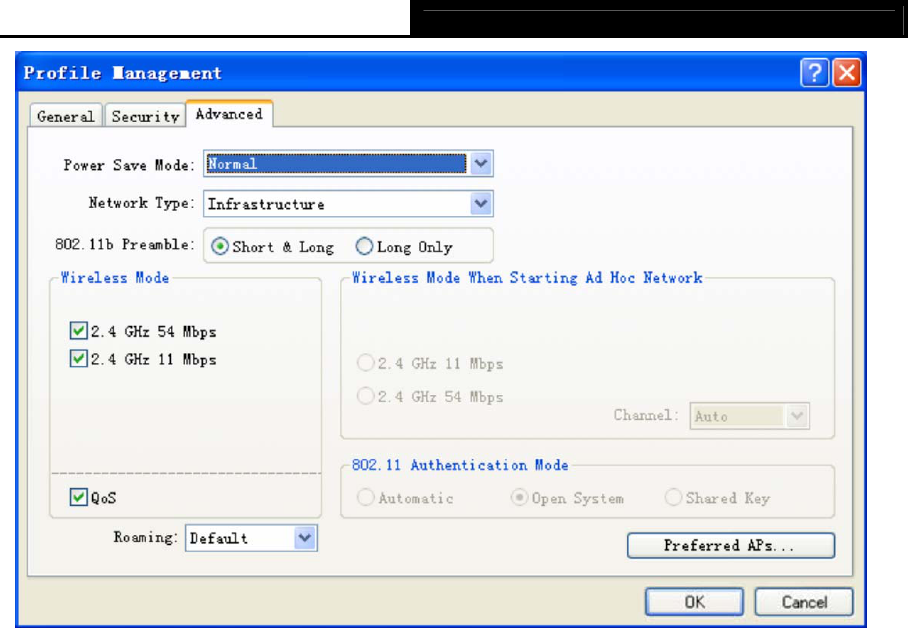Toggle 2.4 GHz 11 Mbps wireless mode checkbox
Image resolution: width=908 pixels, height=628 pixels.
click(78, 359)
